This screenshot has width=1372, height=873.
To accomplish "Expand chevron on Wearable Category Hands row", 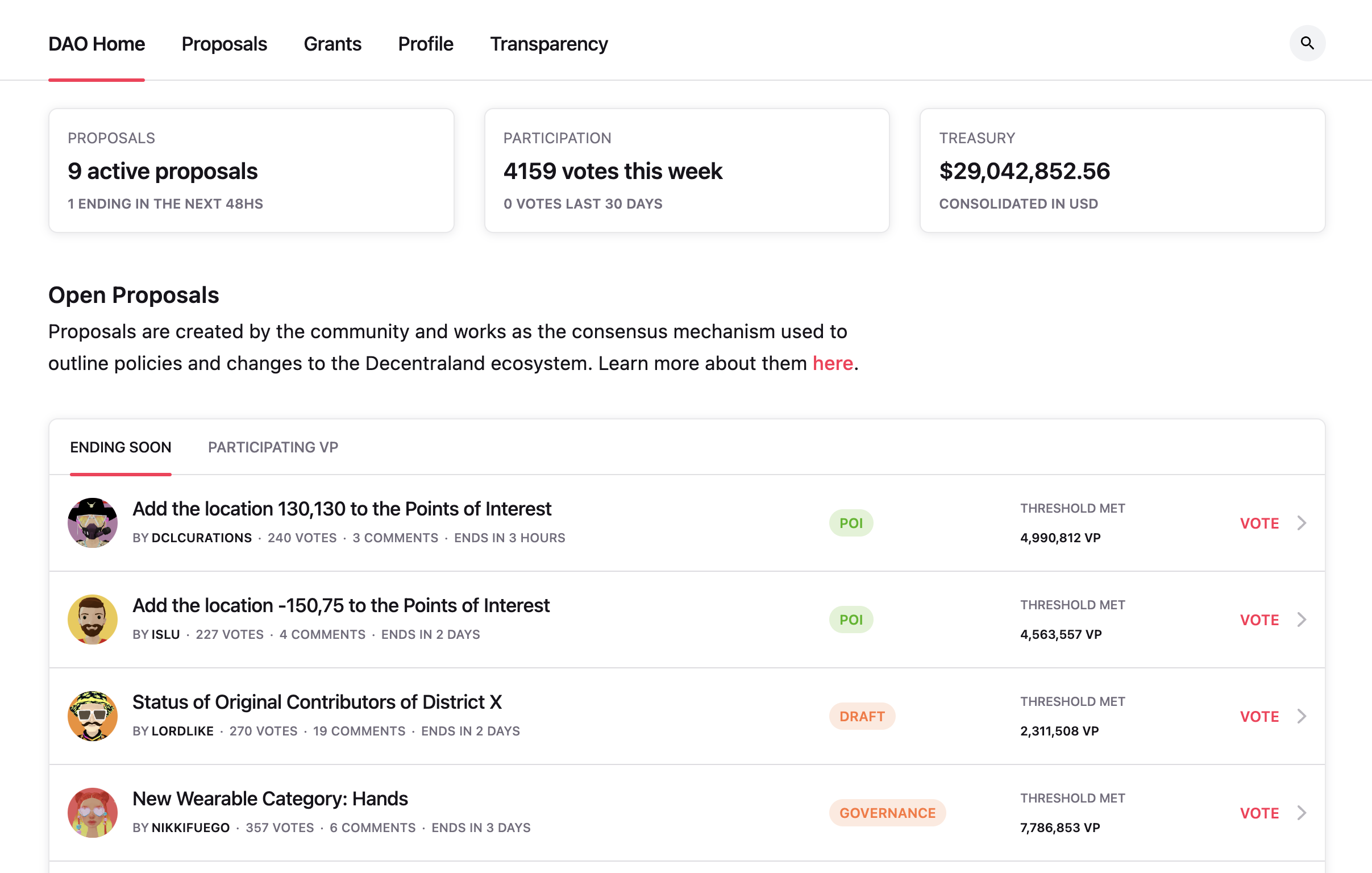I will (x=1302, y=813).
